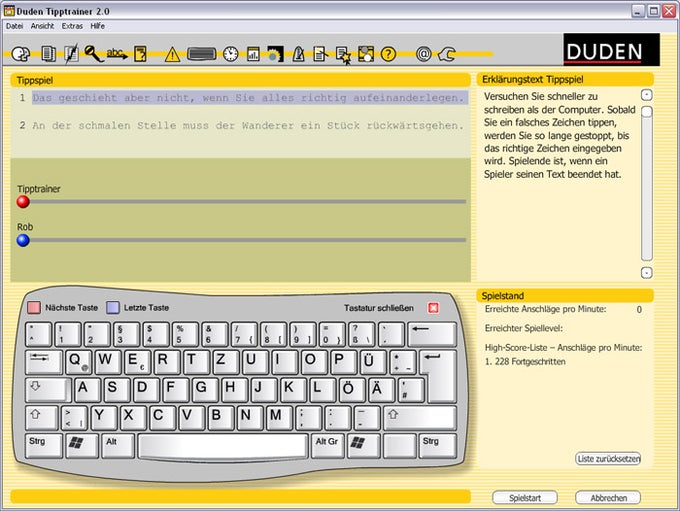Screen dimensions: 680x511
Task: Minimize the Duden Tipptrainer window
Action: [x=638, y=11]
